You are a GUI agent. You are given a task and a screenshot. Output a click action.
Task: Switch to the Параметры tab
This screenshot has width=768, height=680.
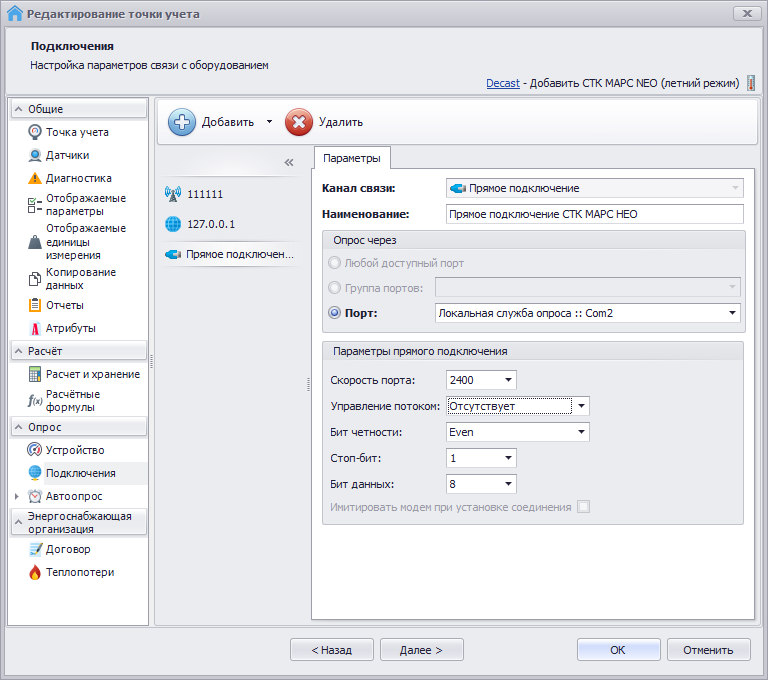(x=351, y=158)
